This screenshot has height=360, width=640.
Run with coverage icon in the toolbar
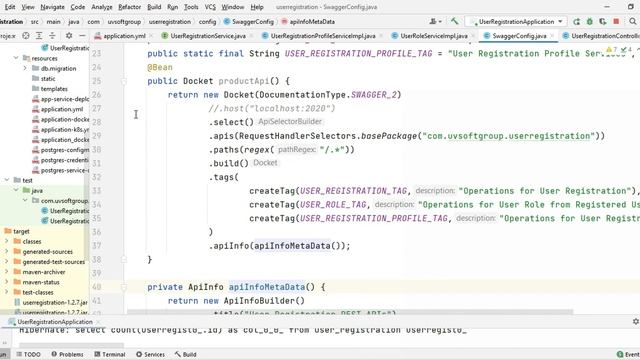click(602, 22)
